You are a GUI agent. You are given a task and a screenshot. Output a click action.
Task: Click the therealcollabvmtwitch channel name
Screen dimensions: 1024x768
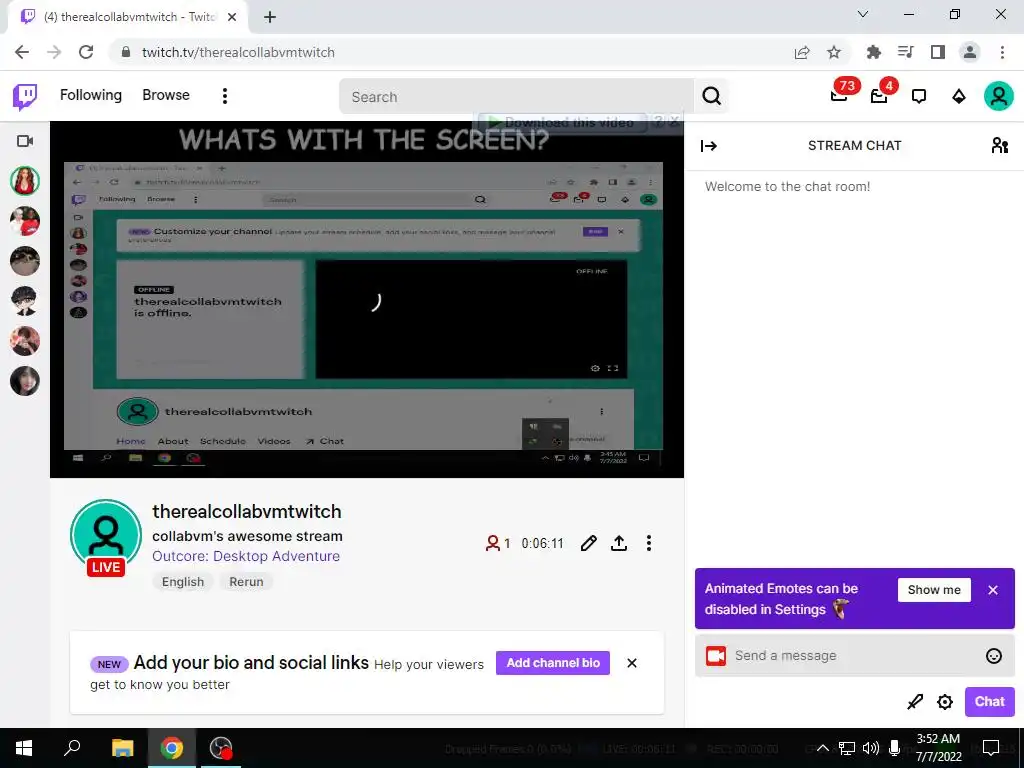coord(247,511)
